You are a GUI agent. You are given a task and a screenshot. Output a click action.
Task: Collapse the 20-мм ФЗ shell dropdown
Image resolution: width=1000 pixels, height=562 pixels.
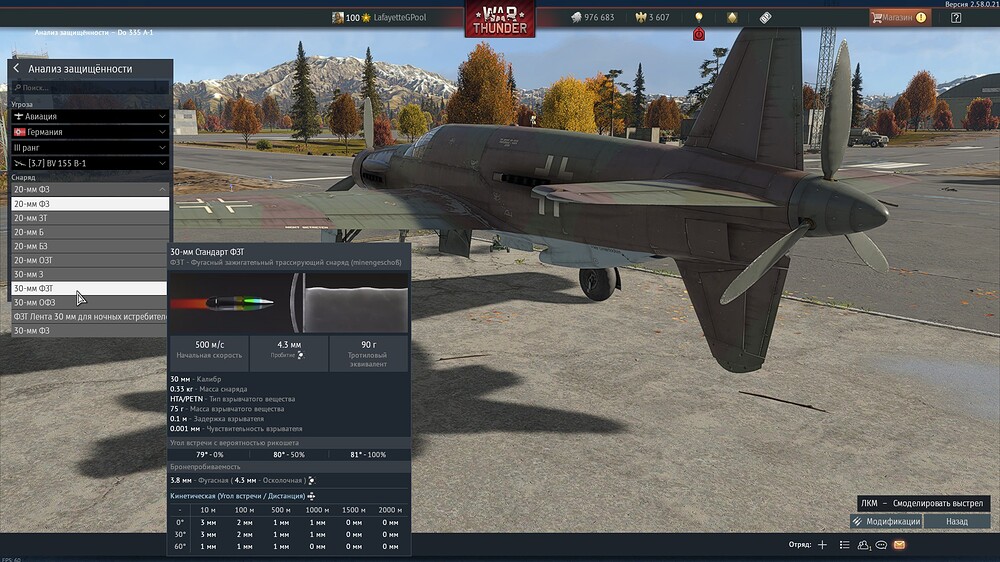pyautogui.click(x=90, y=189)
